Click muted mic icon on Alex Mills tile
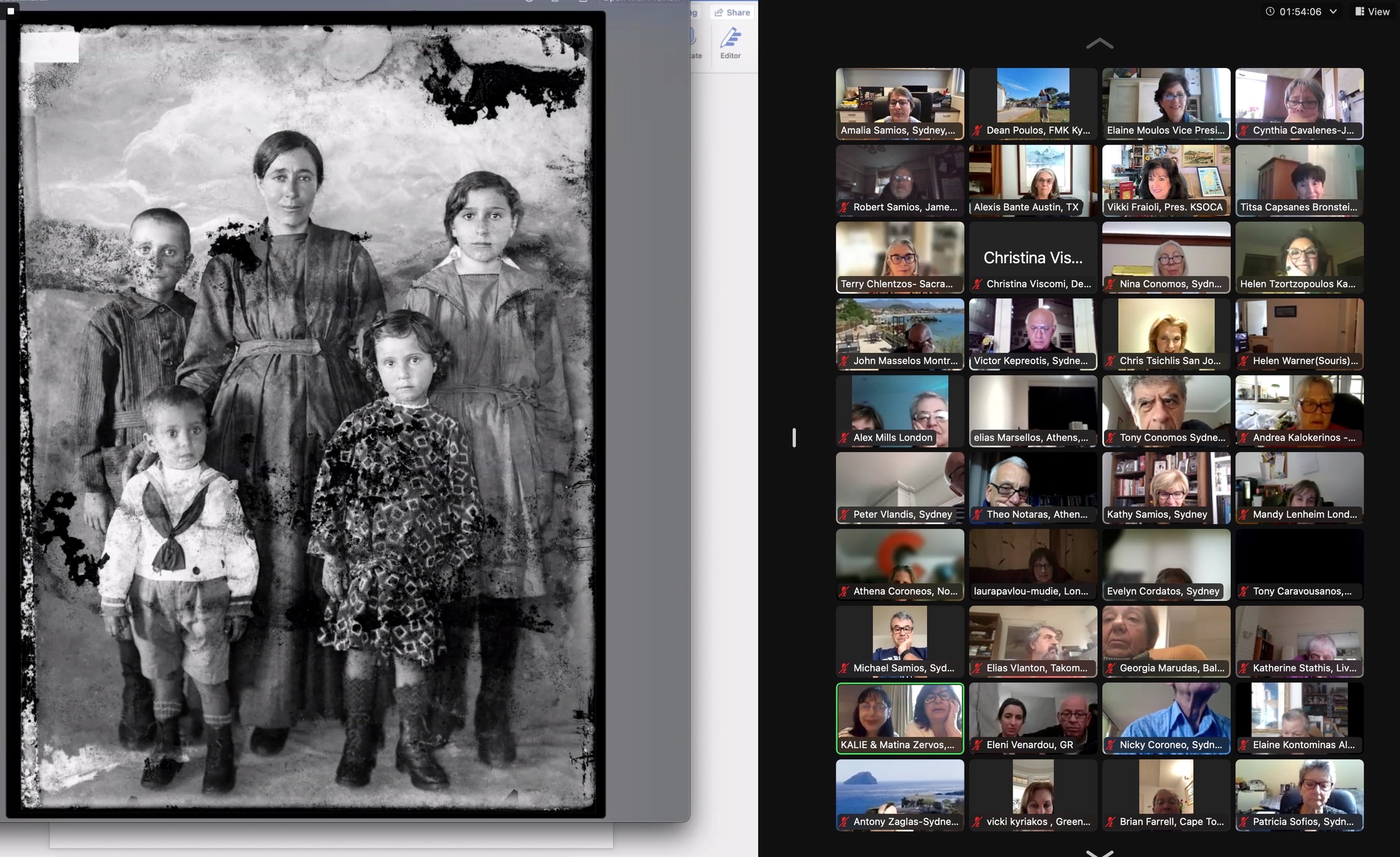 (x=844, y=438)
